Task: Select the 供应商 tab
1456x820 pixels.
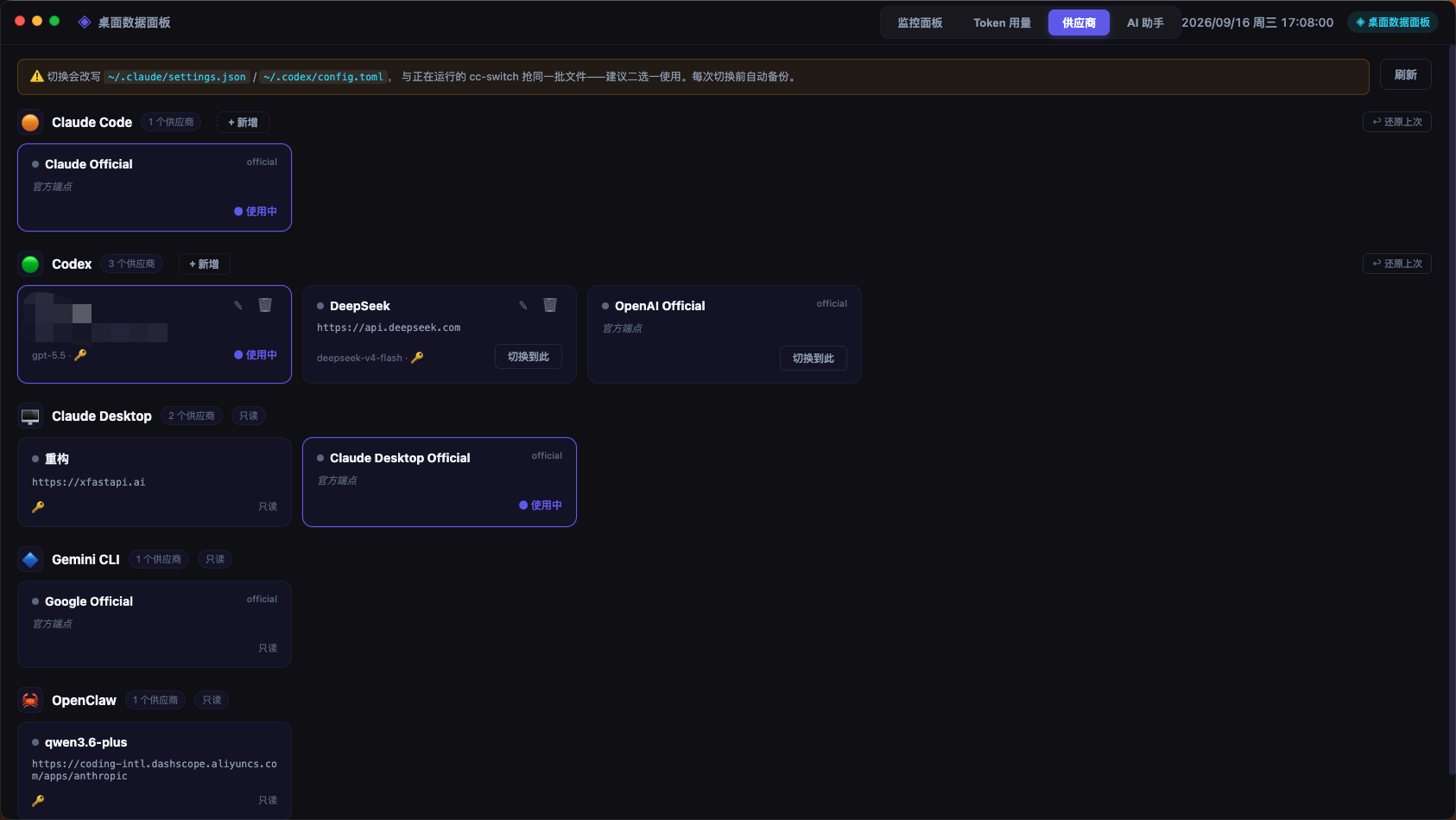Action: tap(1079, 22)
